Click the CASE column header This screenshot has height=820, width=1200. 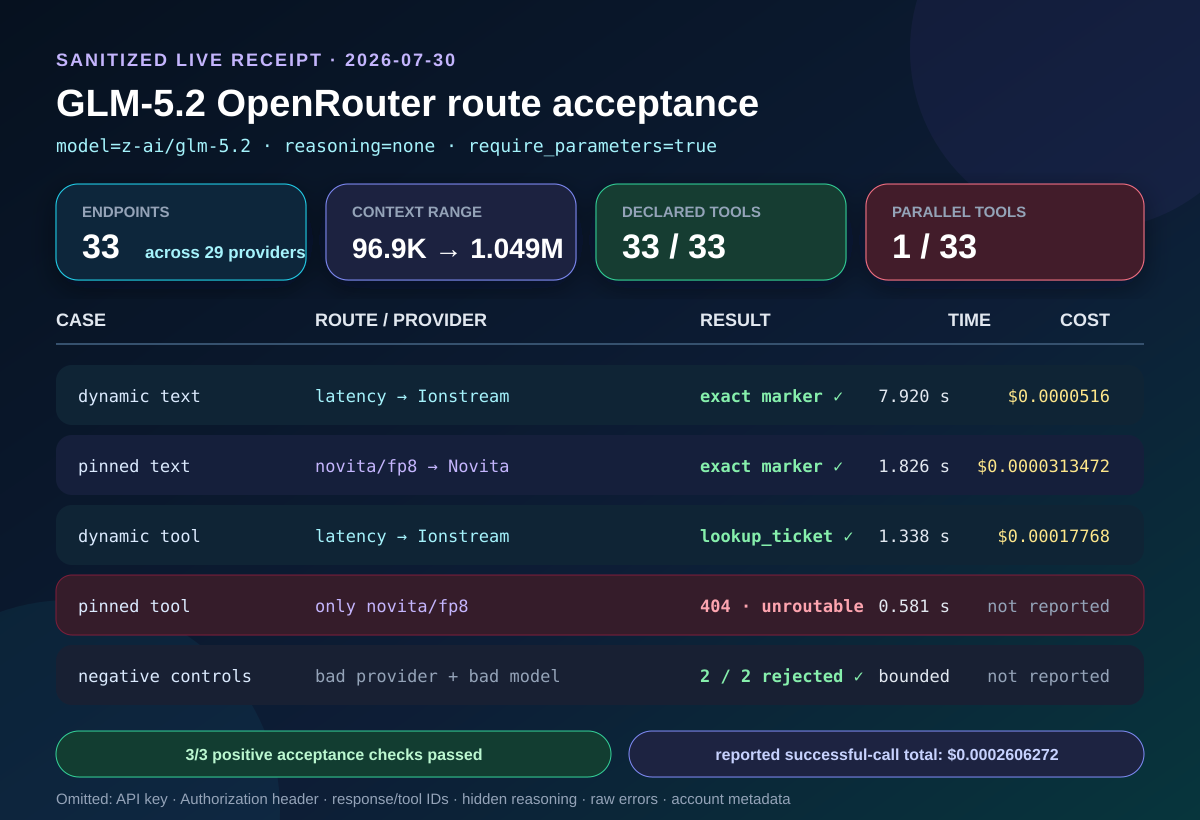pos(81,320)
